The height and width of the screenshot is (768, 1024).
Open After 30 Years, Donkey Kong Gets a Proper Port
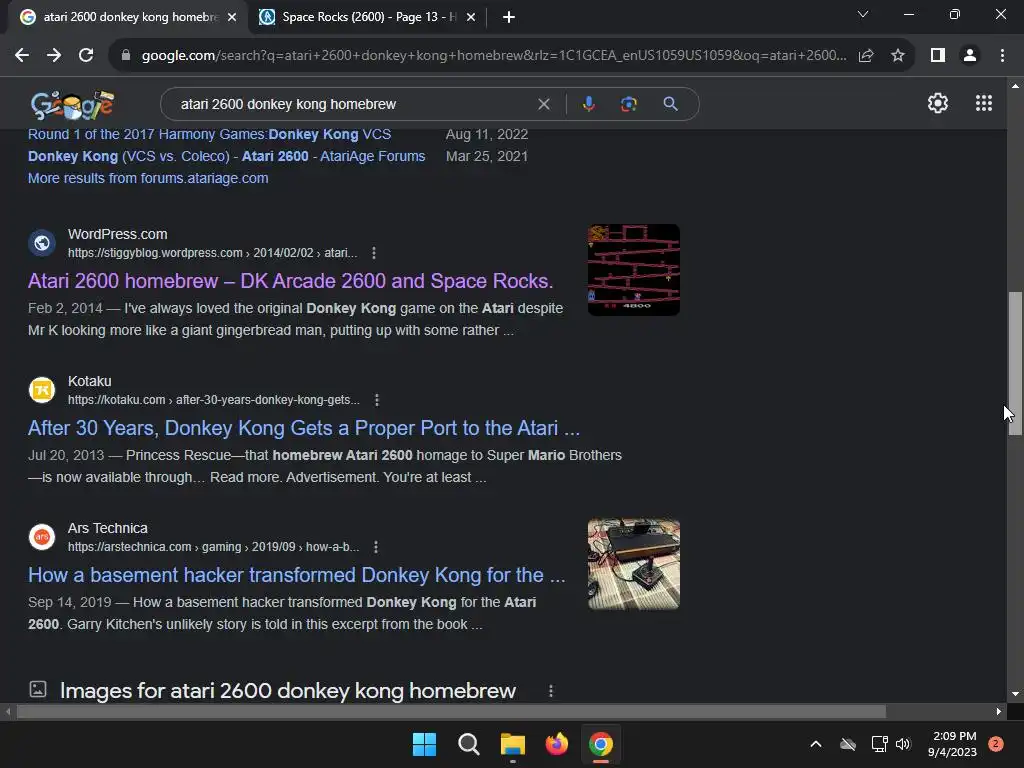(x=304, y=428)
